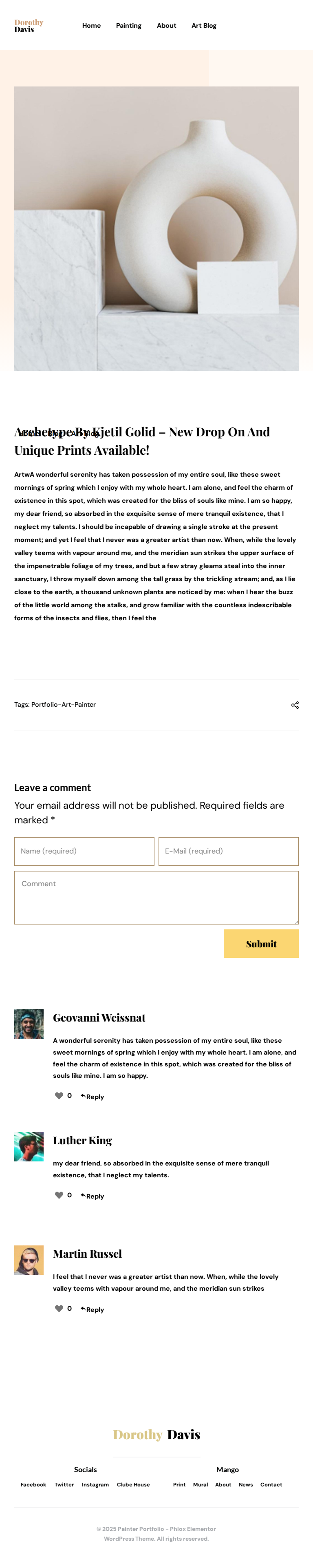Click the Dorothy Davis header logo
This screenshot has height=1568, width=313.
tap(29, 26)
